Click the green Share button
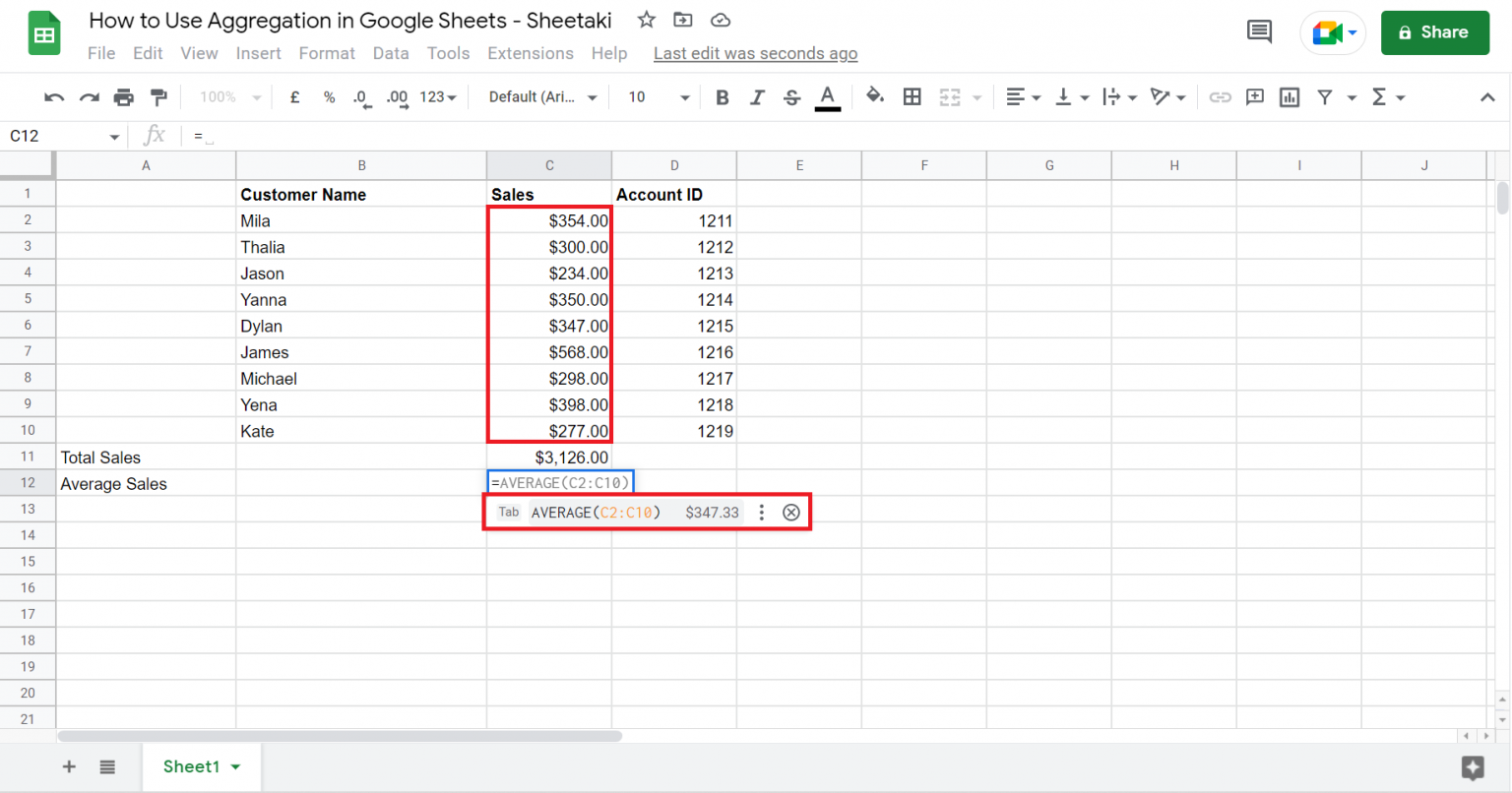The image size is (1512, 793). (1434, 31)
